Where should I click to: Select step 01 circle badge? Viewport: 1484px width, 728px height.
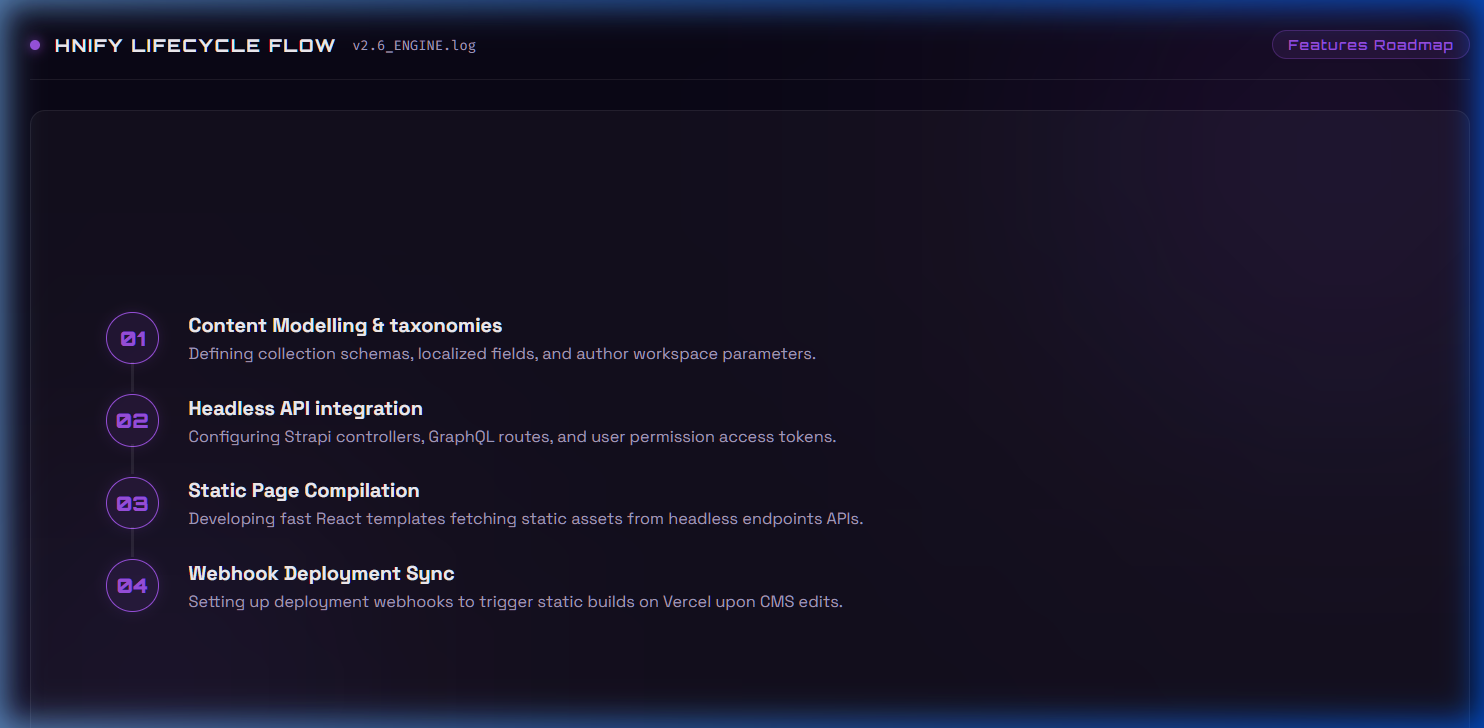tap(133, 338)
